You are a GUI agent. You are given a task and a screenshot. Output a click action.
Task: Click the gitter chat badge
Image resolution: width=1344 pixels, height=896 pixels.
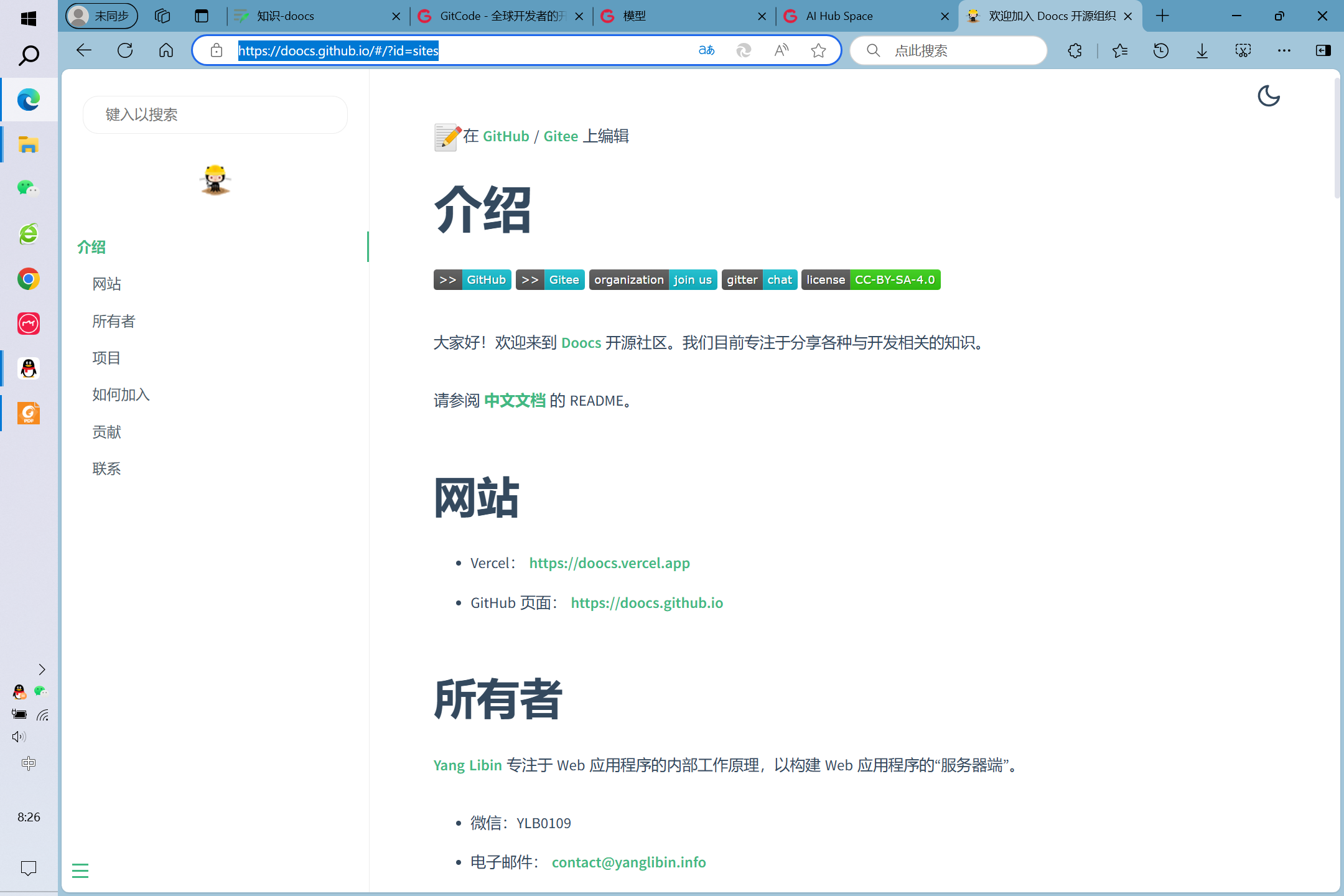[760, 280]
